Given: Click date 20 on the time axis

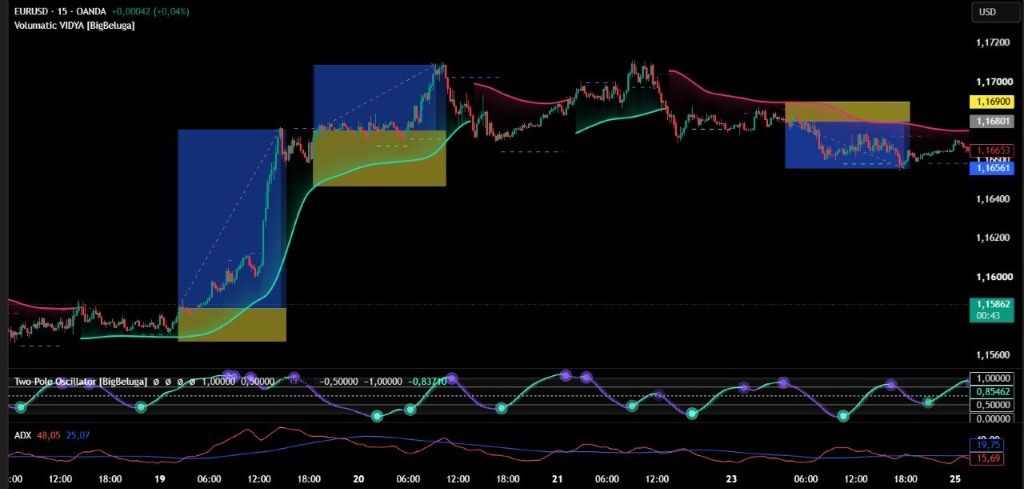Looking at the screenshot, I should click(359, 479).
